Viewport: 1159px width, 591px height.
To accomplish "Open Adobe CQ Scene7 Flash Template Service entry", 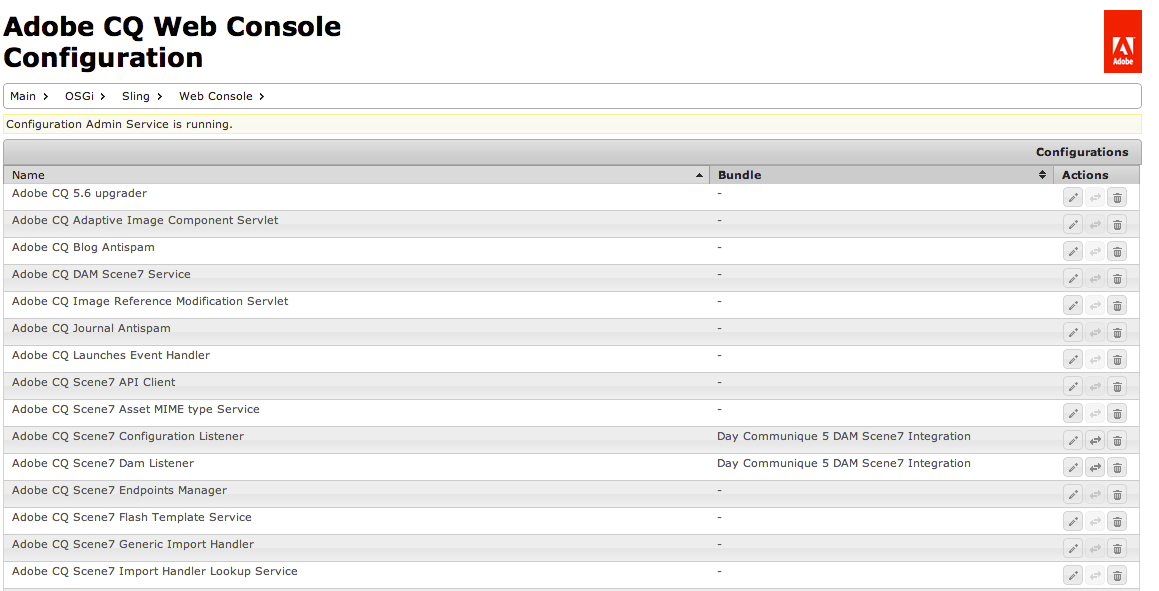I will pyautogui.click(x=132, y=517).
